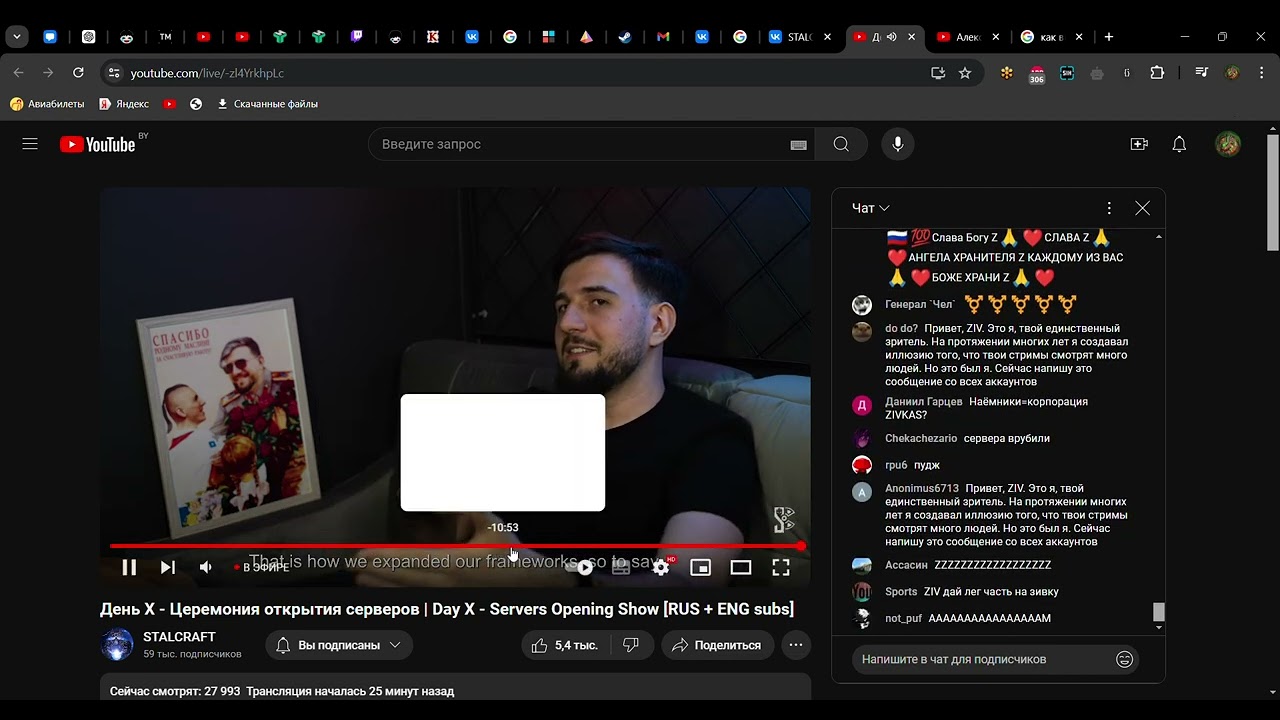
Task: Open a new browser tab
Action: pyautogui.click(x=1108, y=37)
